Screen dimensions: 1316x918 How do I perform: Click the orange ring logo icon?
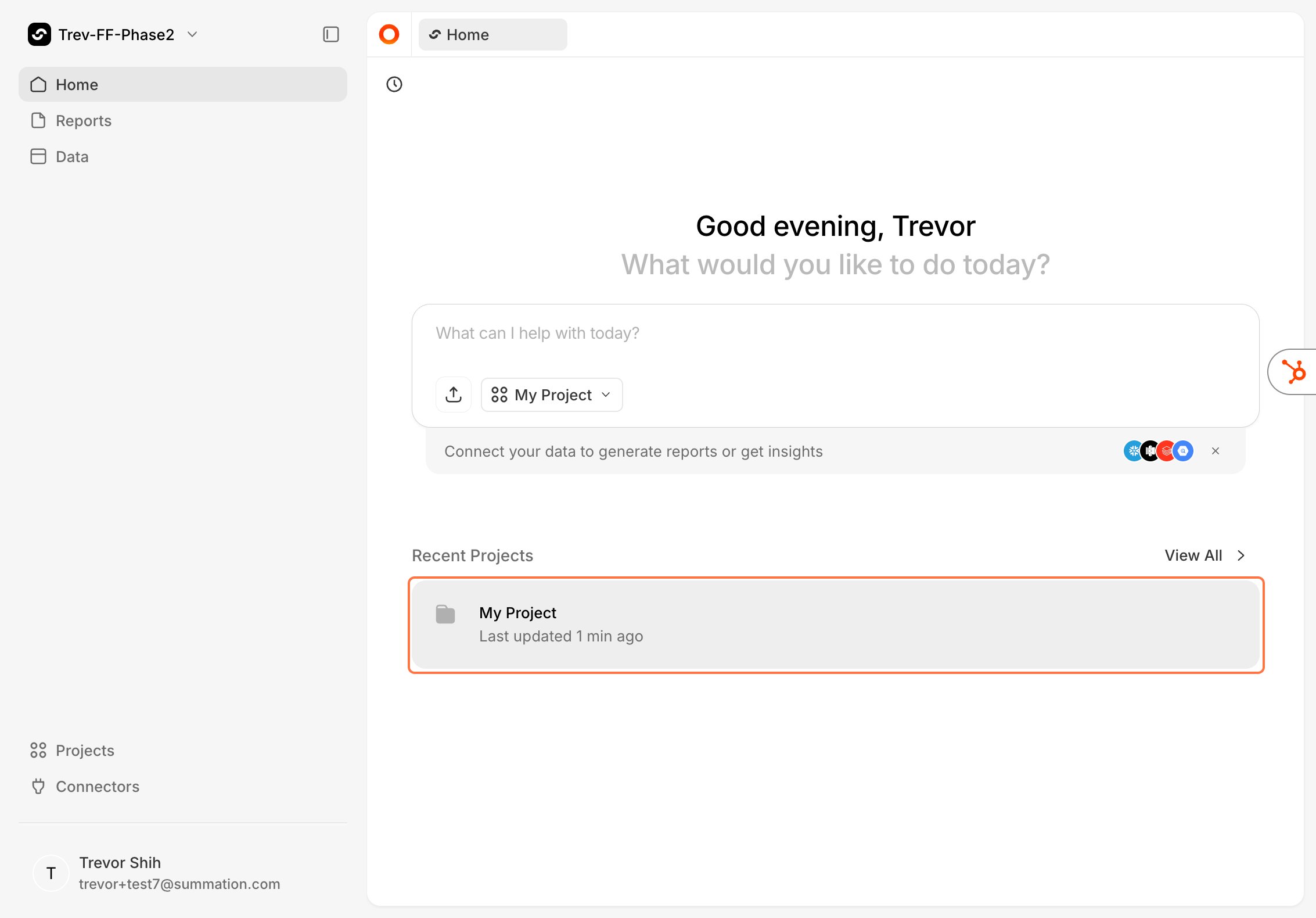(x=389, y=35)
